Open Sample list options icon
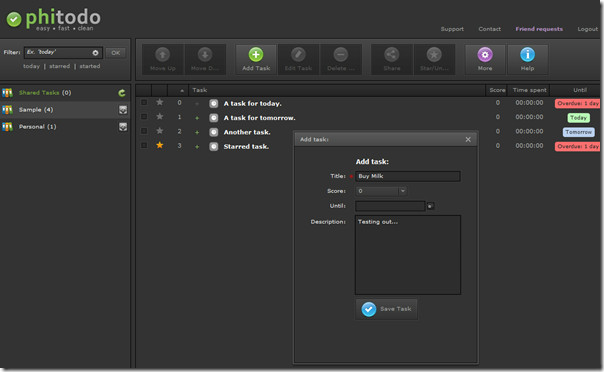 coord(123,110)
